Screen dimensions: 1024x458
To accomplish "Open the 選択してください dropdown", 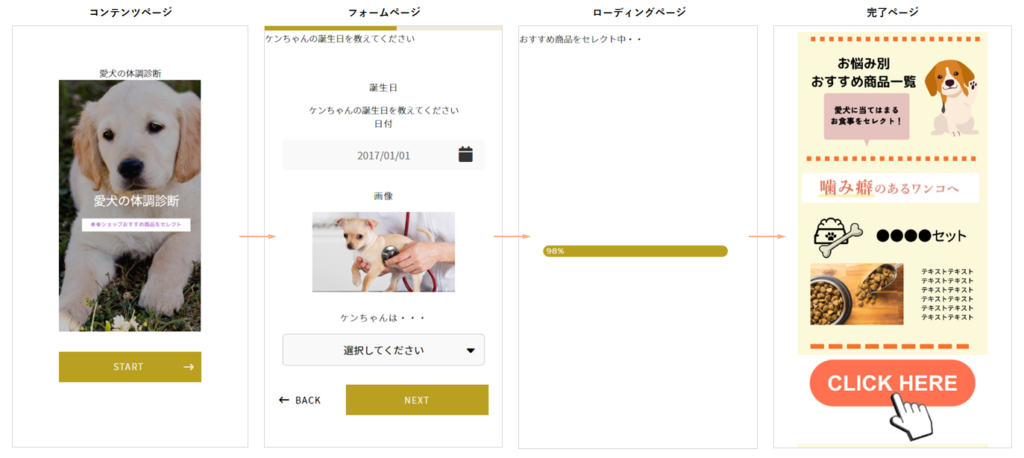I will coord(383,350).
